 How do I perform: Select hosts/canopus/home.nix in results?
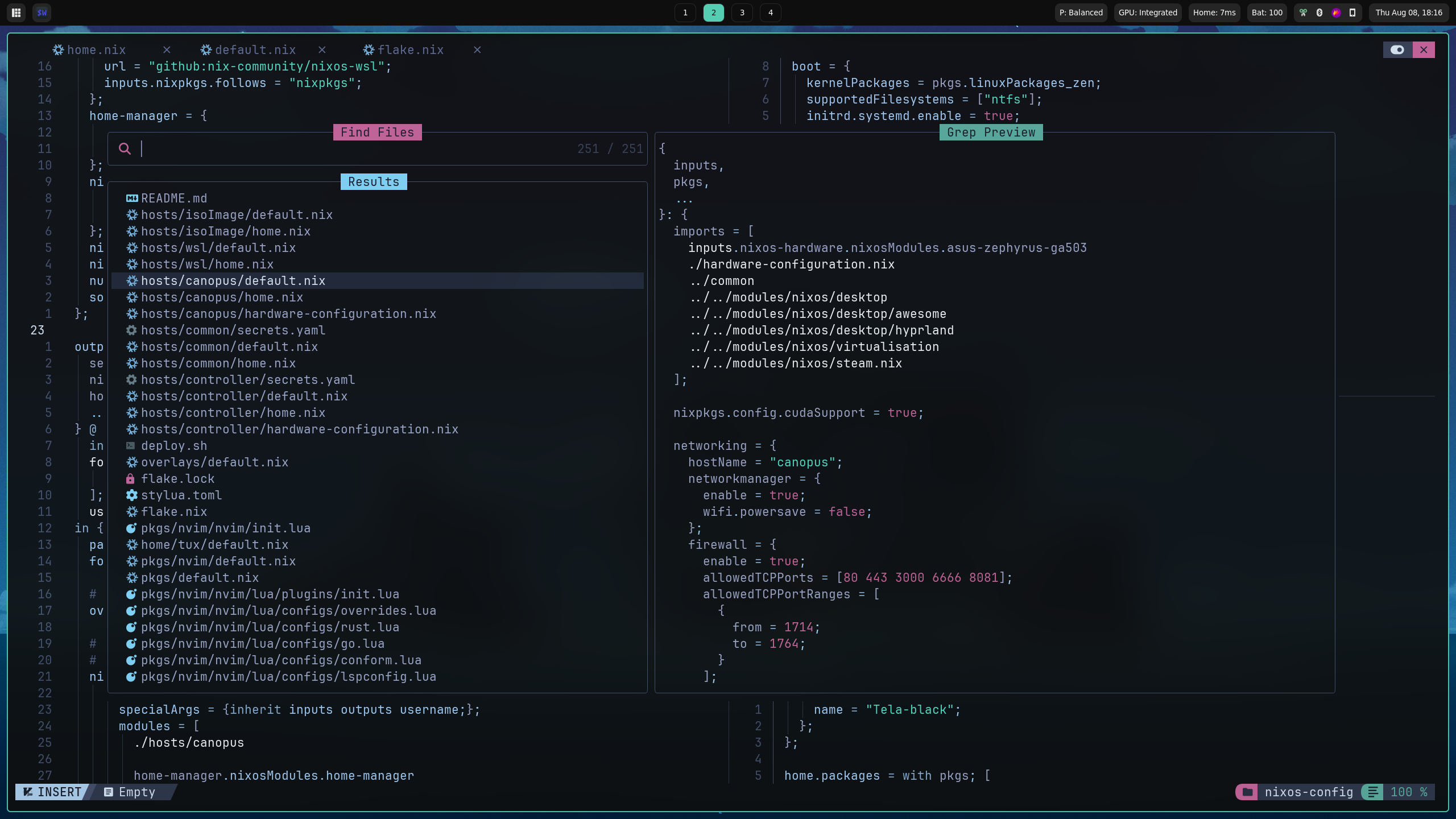tap(222, 297)
